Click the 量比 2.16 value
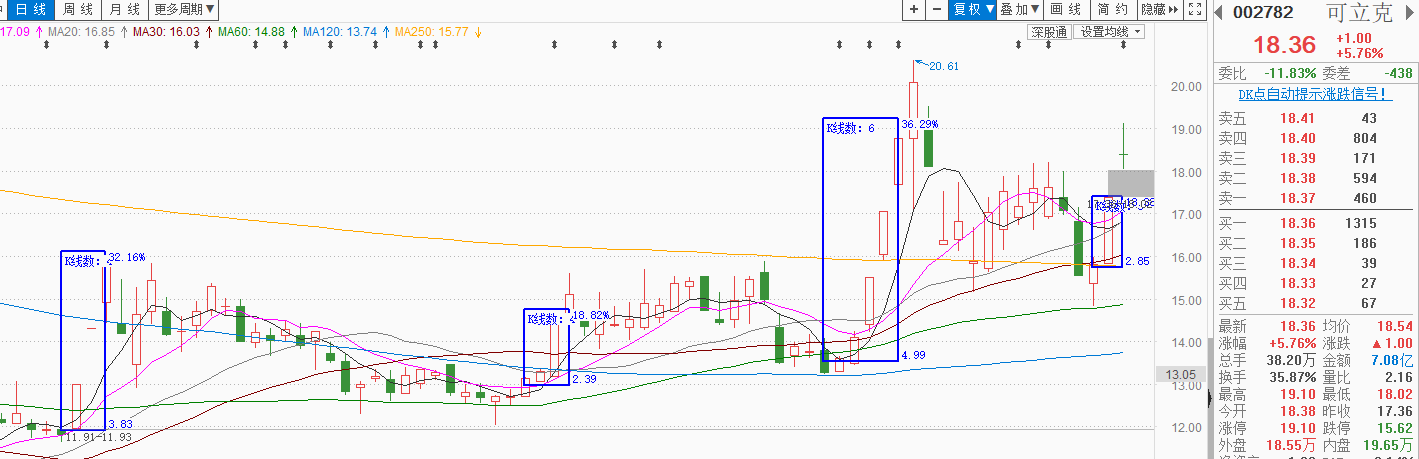 coord(1398,377)
